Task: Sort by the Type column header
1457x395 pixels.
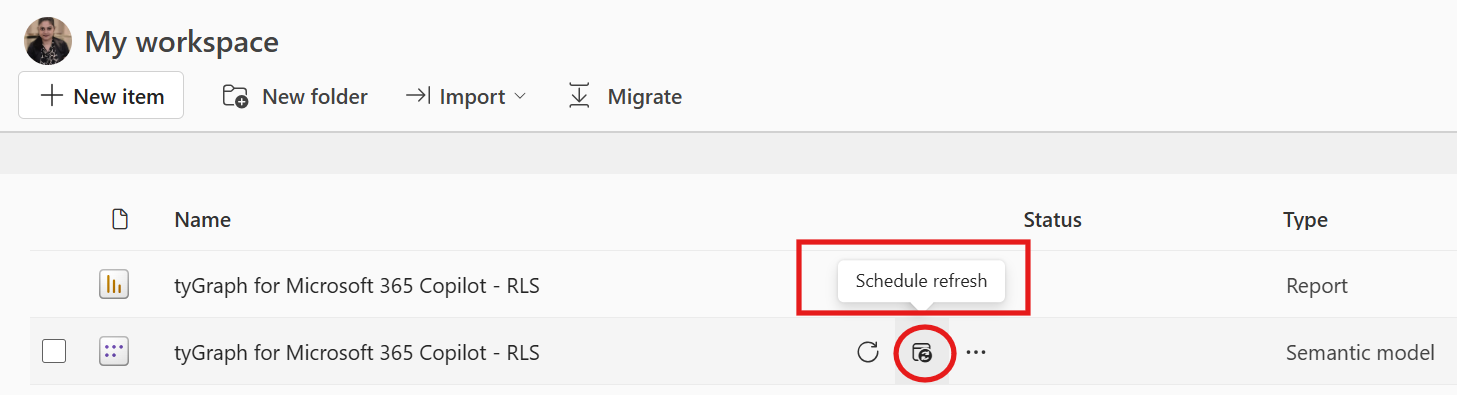Action: [1305, 220]
